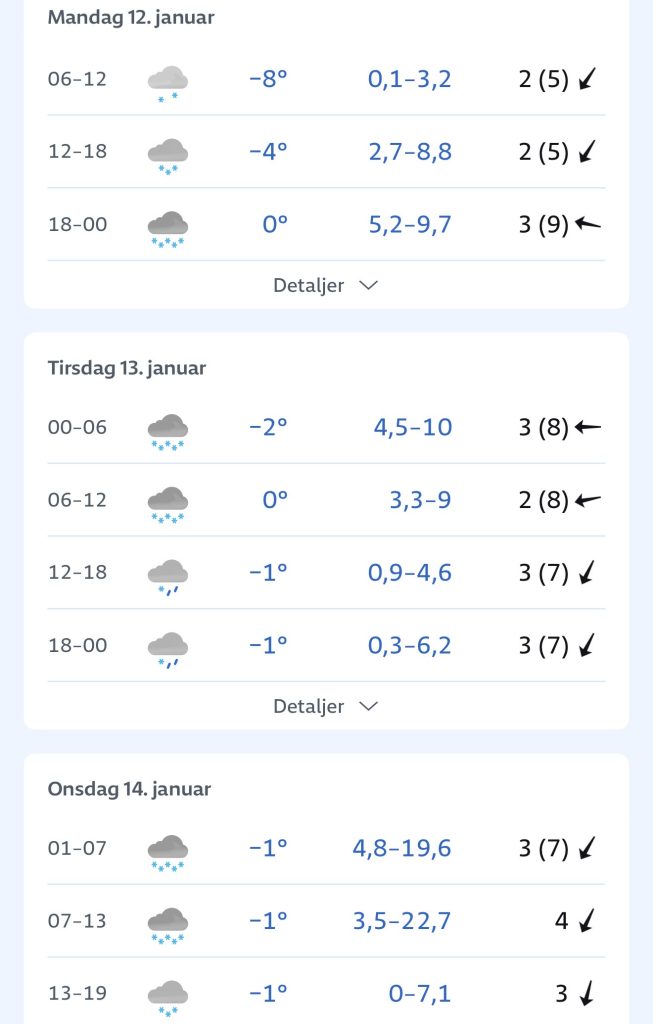
Task: Click the heavy snow icon for Onsdag 01-07
Action: point(167,851)
